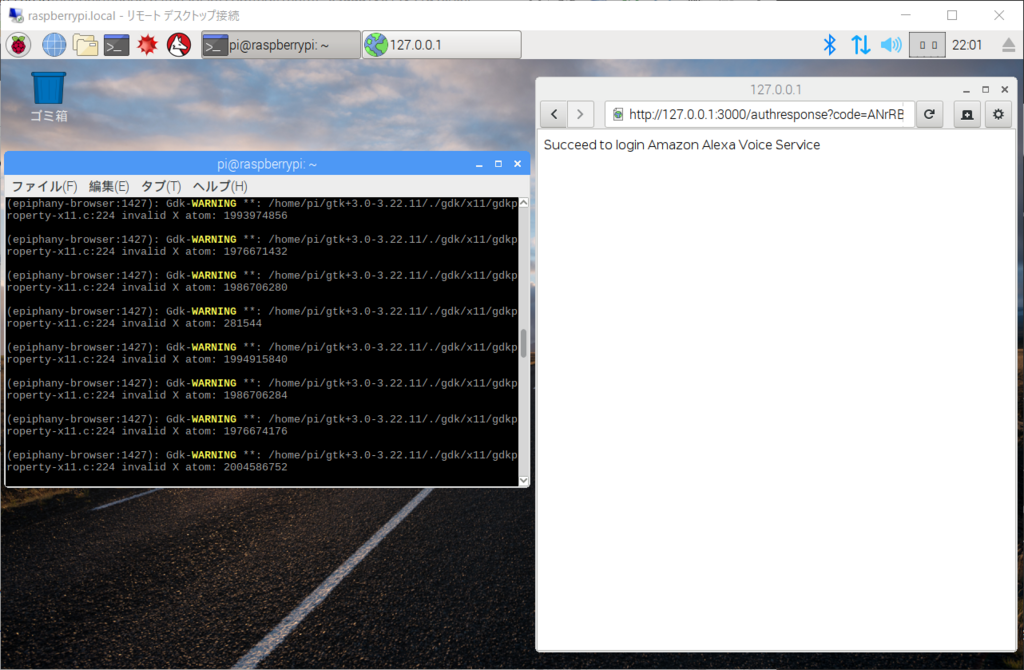
Task: Minimize the 127.0.0.1 browser window
Action: (967, 90)
